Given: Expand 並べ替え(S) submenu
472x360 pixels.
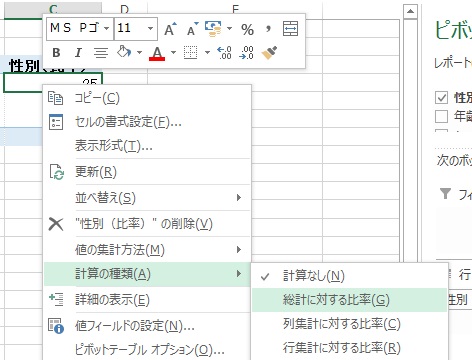Looking at the screenshot, I should (147, 198).
